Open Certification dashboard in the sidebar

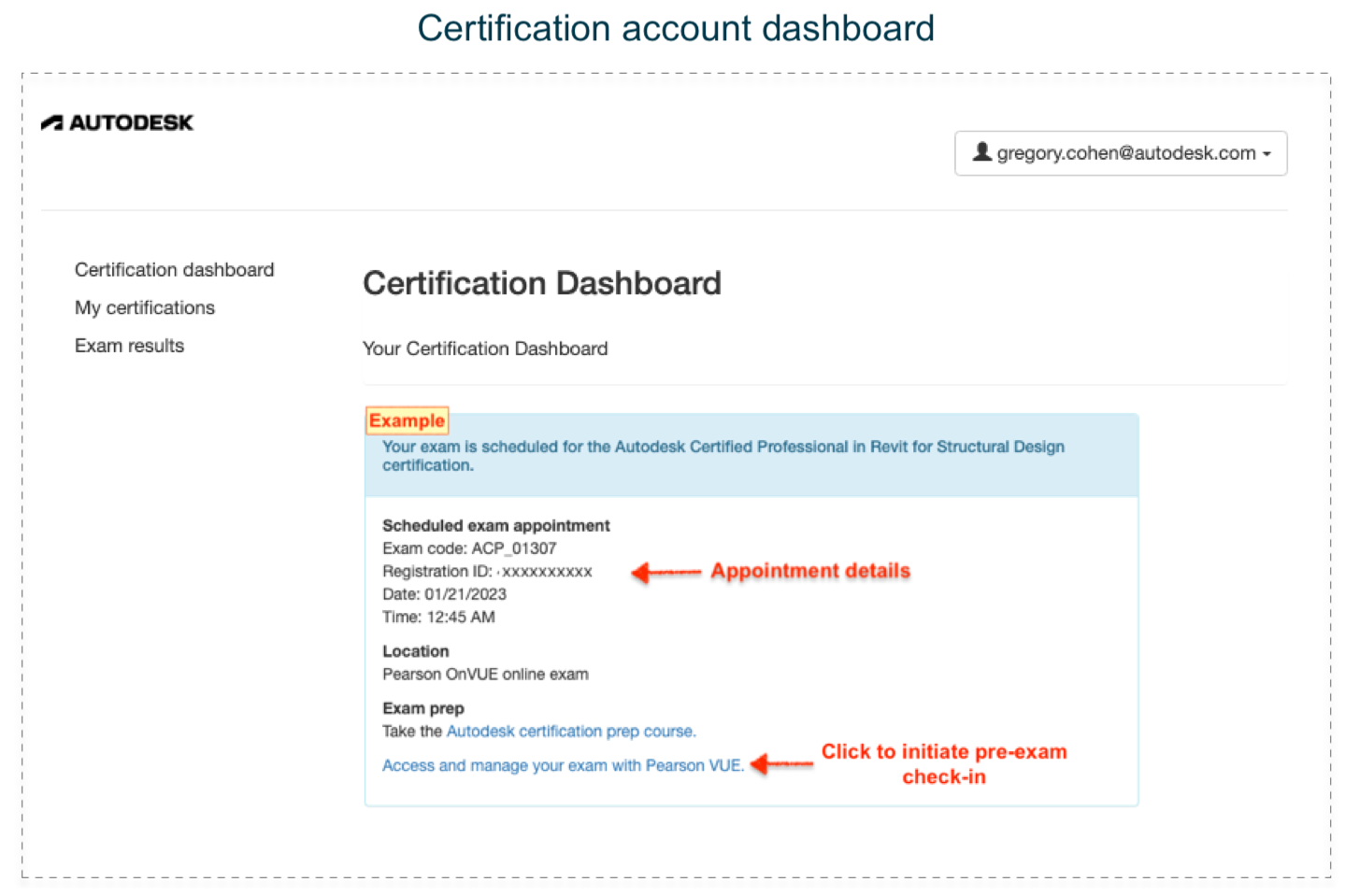point(174,270)
